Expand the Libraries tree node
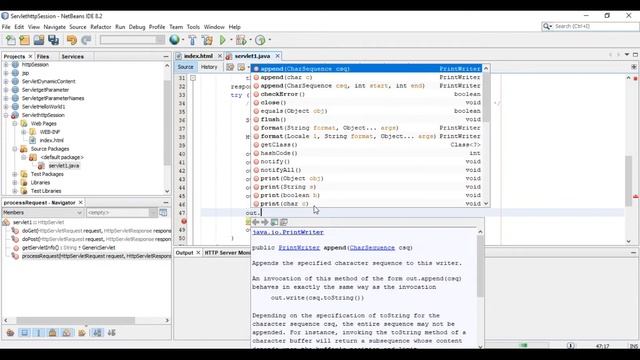The width and height of the screenshot is (640, 360). tap(15, 182)
